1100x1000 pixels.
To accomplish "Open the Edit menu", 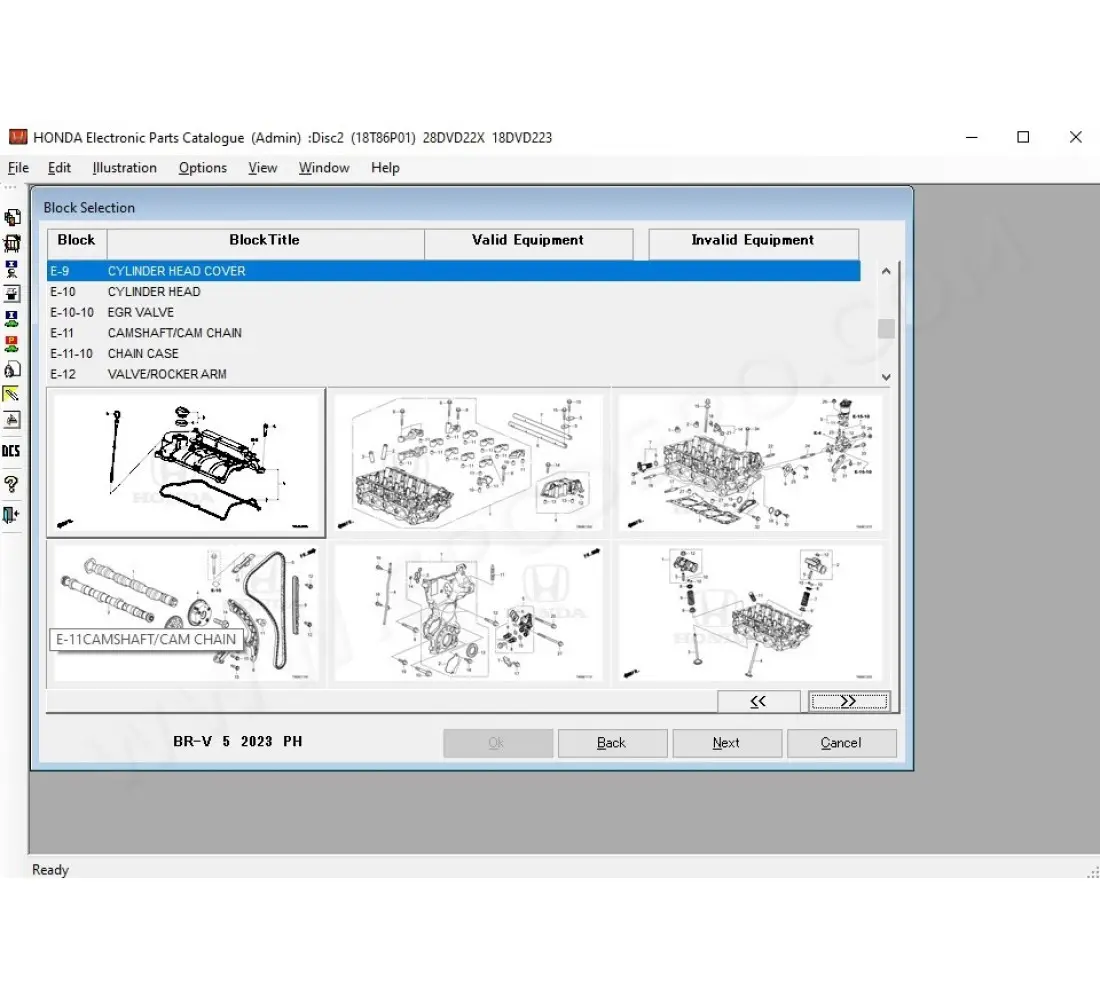I will 60,168.
